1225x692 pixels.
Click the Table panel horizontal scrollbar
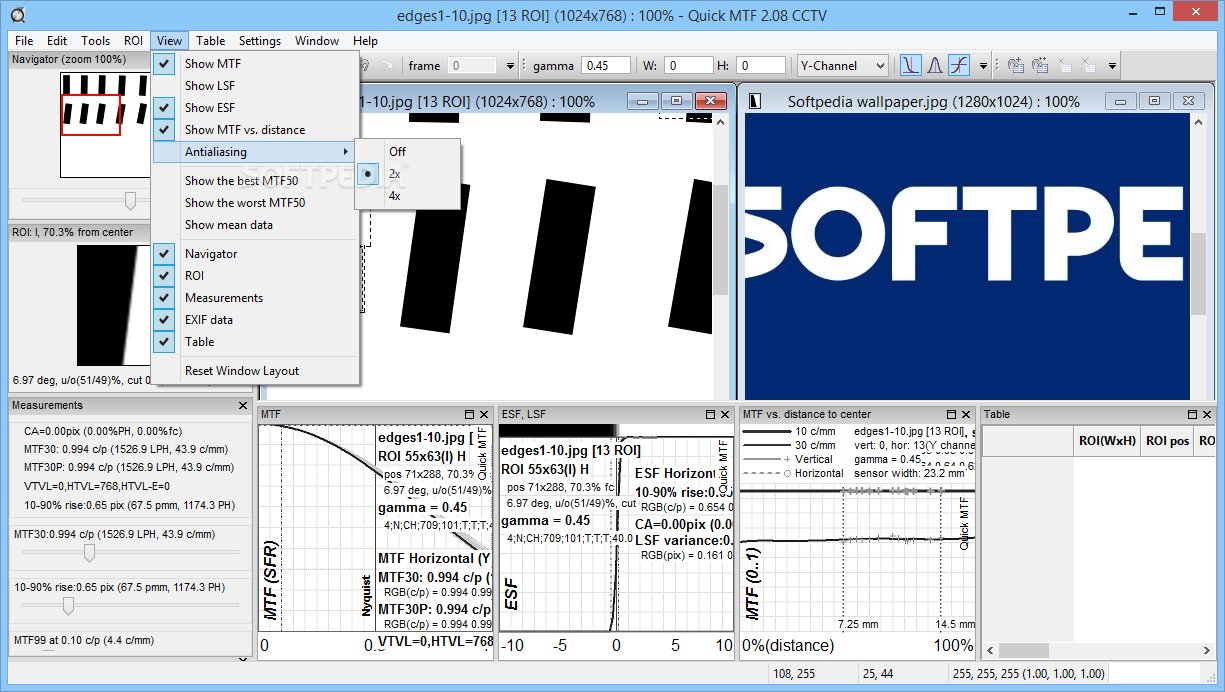tap(1100, 650)
